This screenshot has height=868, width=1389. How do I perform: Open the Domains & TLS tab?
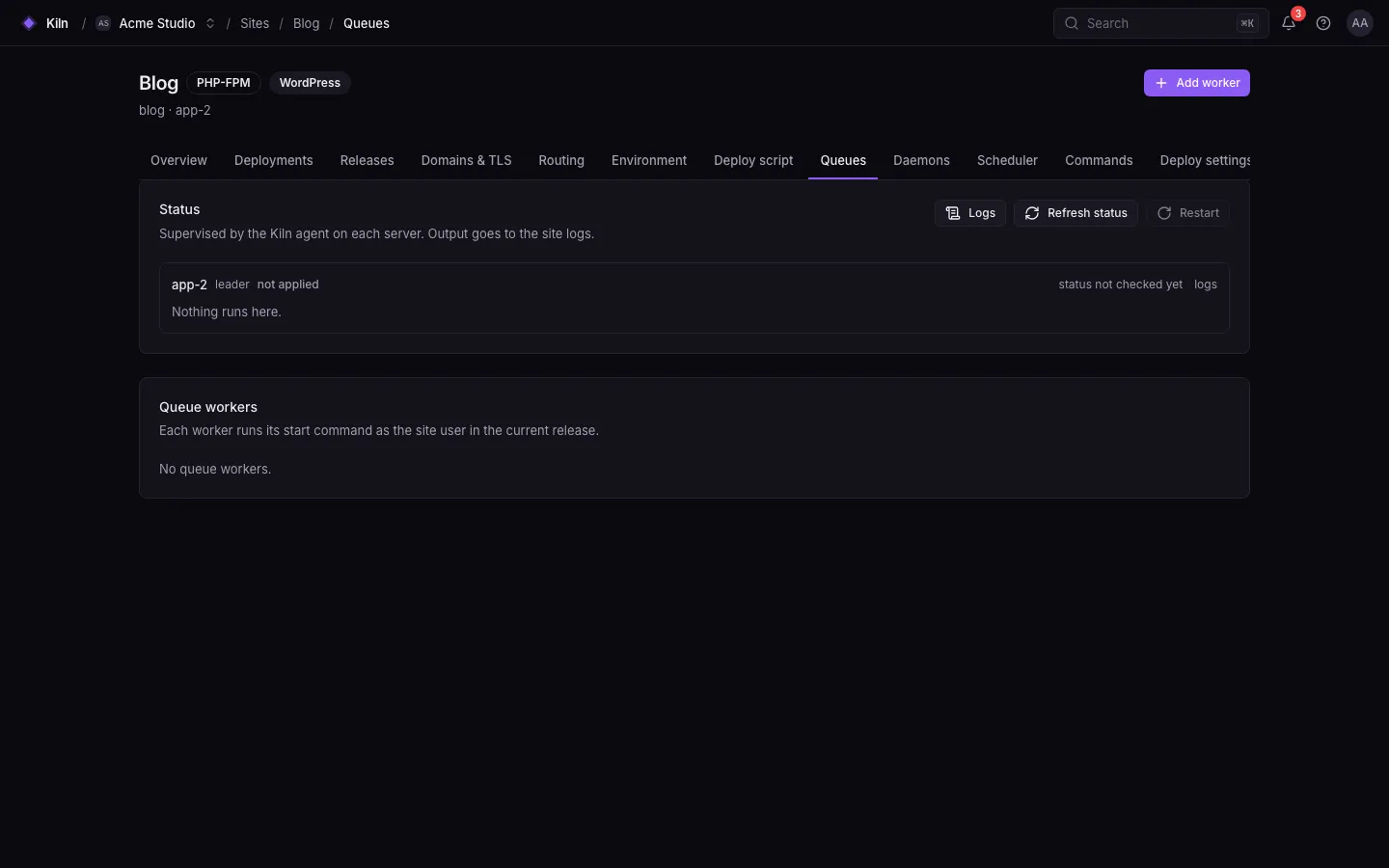coord(467,160)
